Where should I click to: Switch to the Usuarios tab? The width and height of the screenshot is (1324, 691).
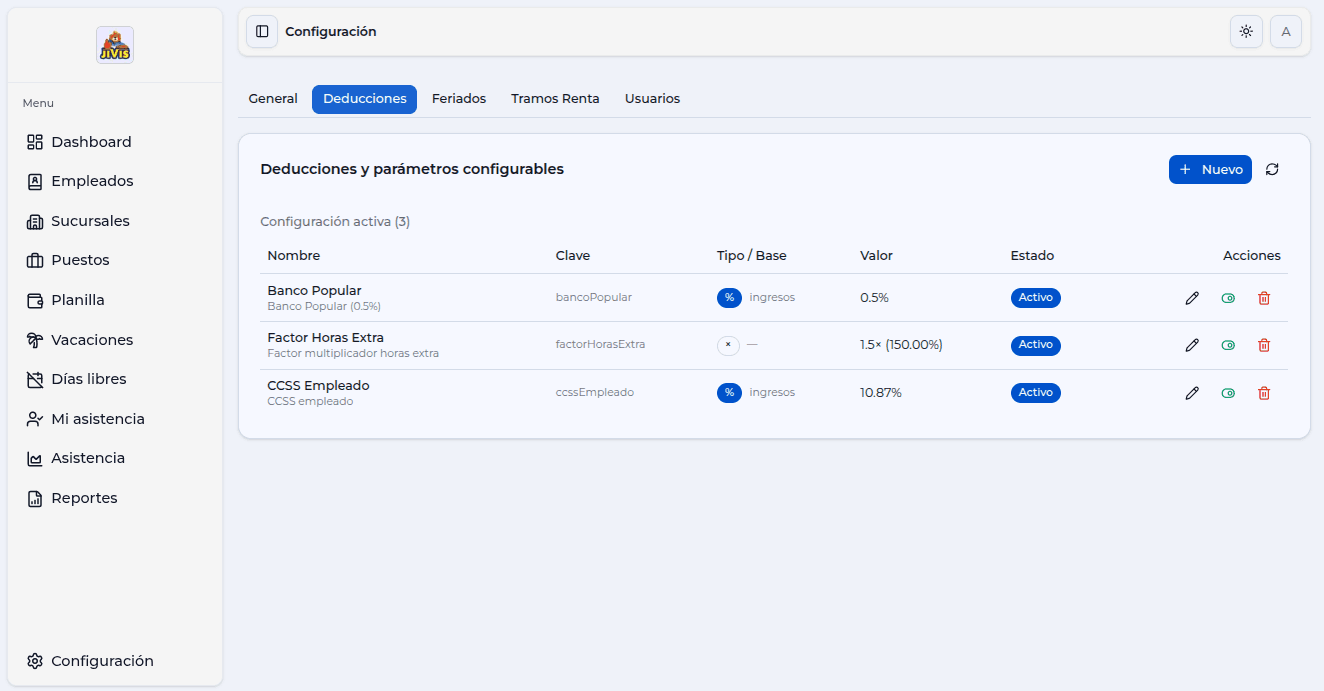pos(652,99)
